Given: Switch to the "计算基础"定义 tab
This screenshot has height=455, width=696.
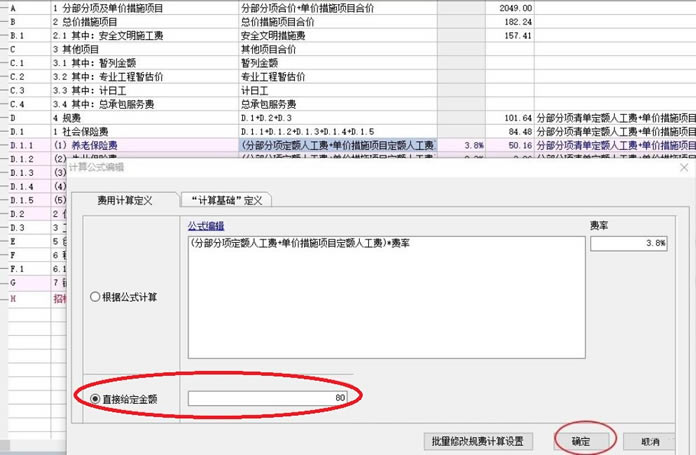Looking at the screenshot, I should (227, 201).
